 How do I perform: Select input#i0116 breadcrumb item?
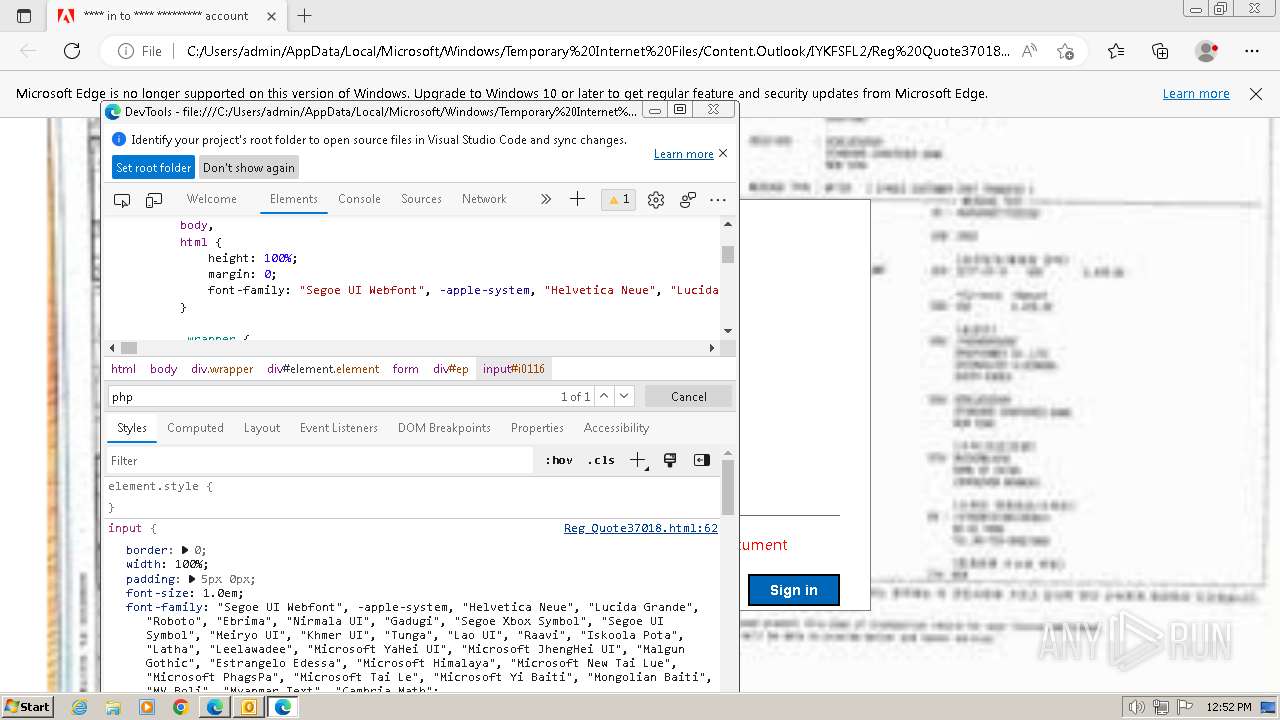point(514,369)
